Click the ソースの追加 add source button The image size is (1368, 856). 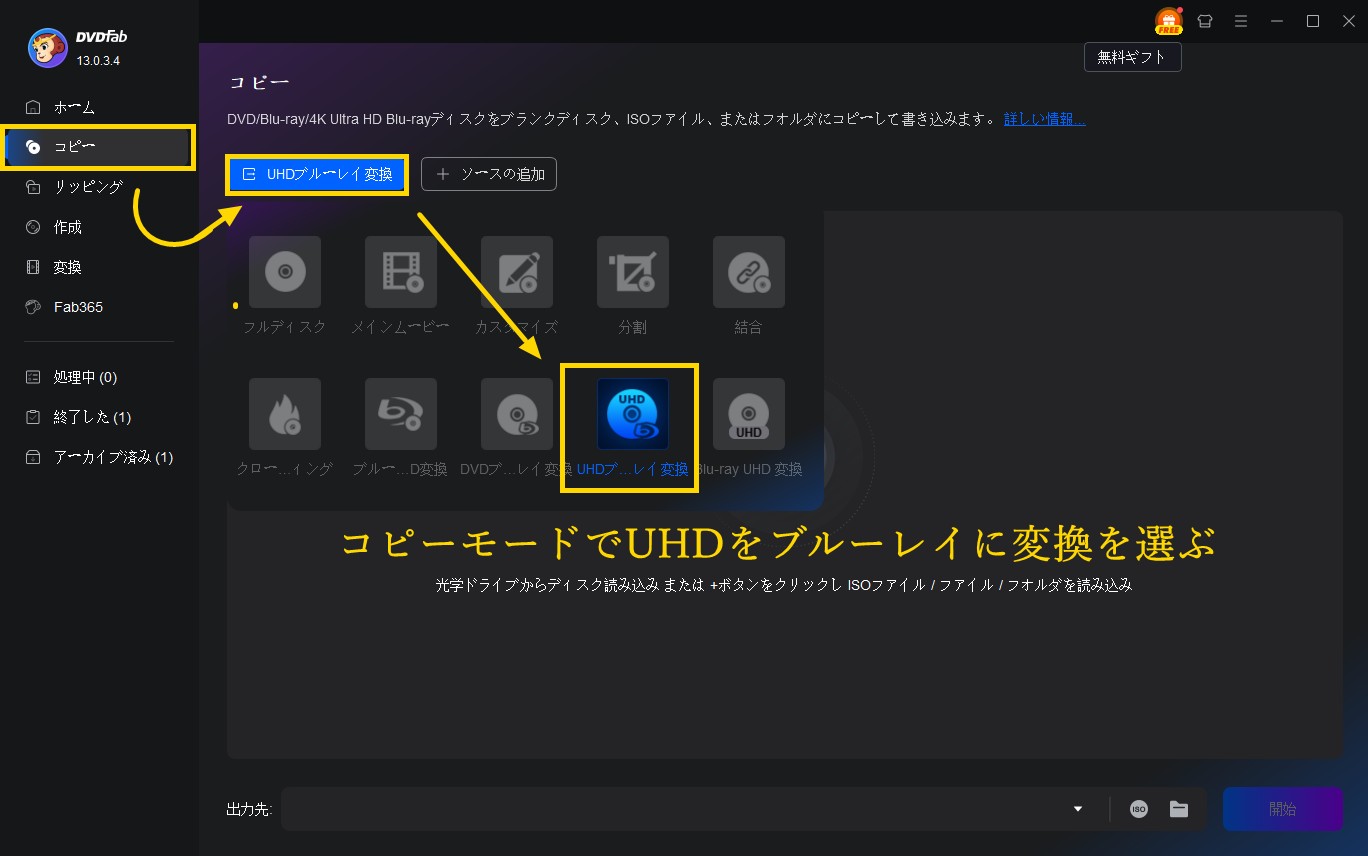[489, 174]
